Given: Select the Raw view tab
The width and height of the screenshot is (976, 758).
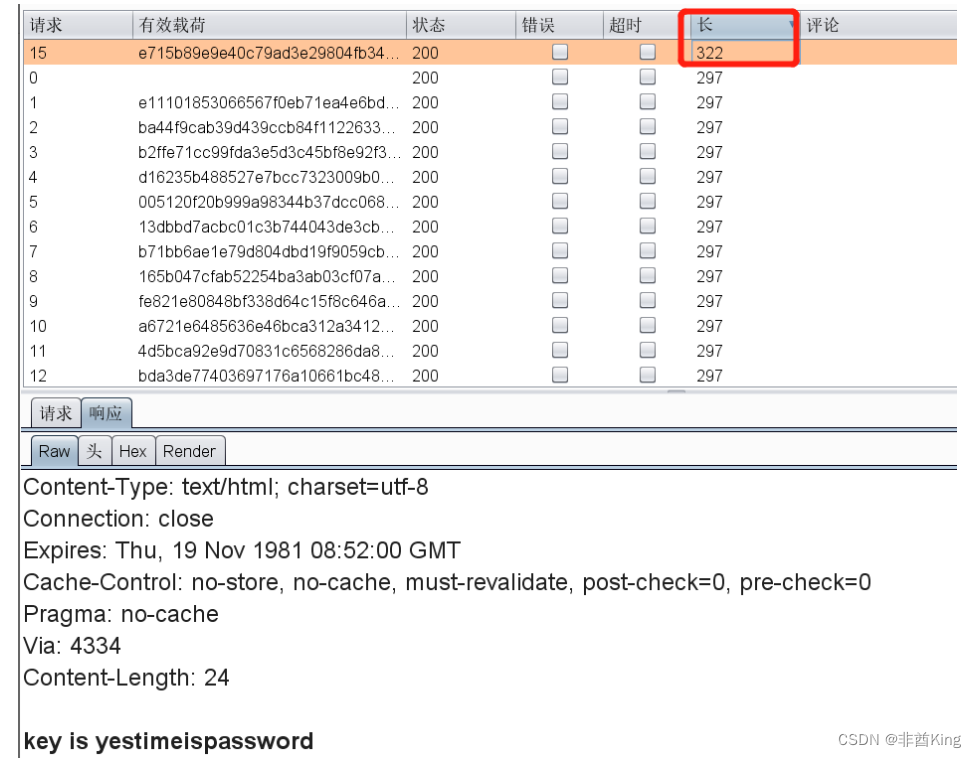Looking at the screenshot, I should click(54, 451).
